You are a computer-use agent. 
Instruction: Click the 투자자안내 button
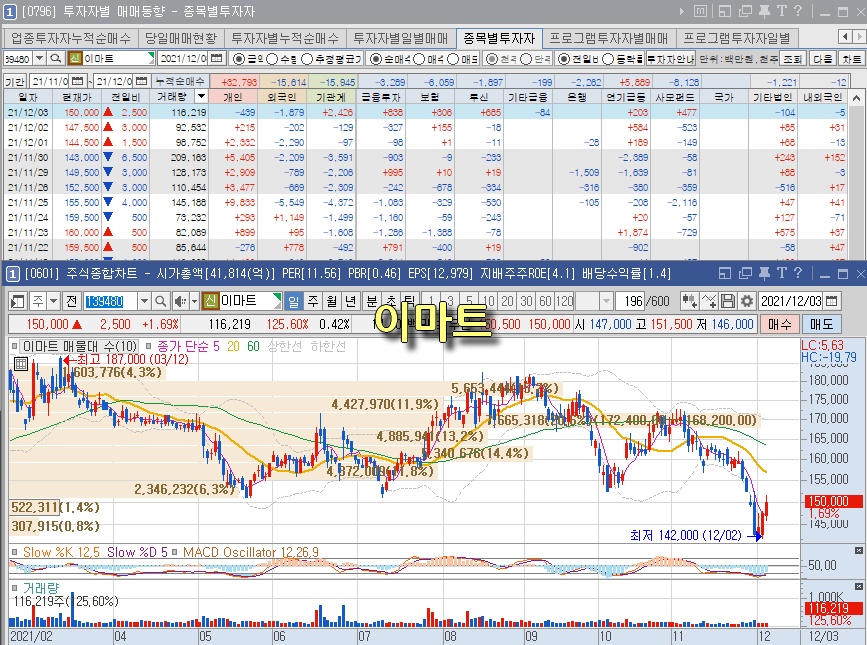pos(671,59)
